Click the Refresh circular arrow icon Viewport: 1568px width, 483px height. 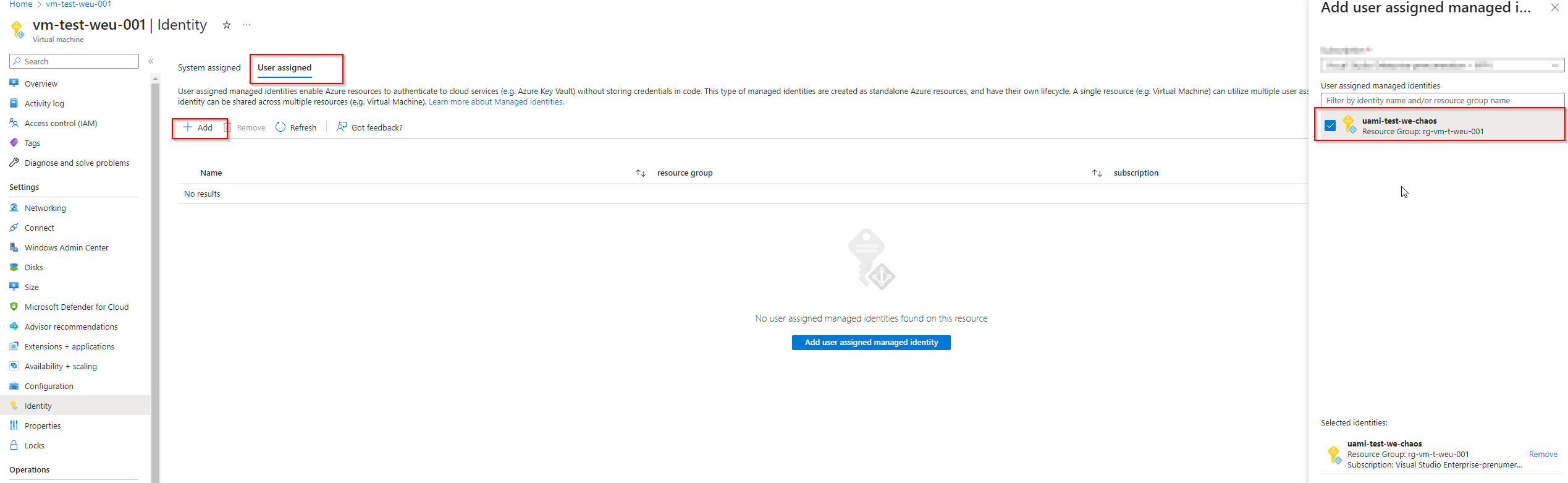tap(280, 127)
